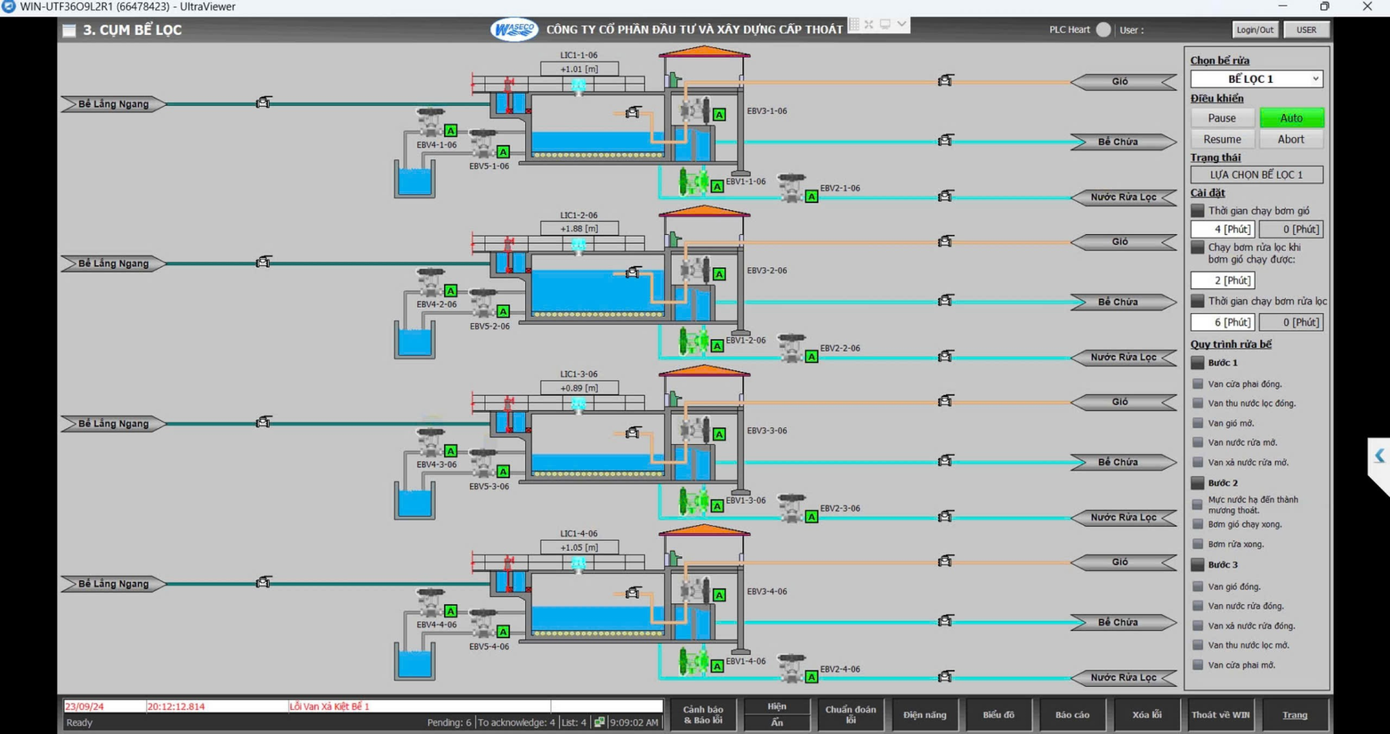Screen dimensions: 1390x734
Task: Click the PLC Heart status indicator
Action: click(1103, 30)
